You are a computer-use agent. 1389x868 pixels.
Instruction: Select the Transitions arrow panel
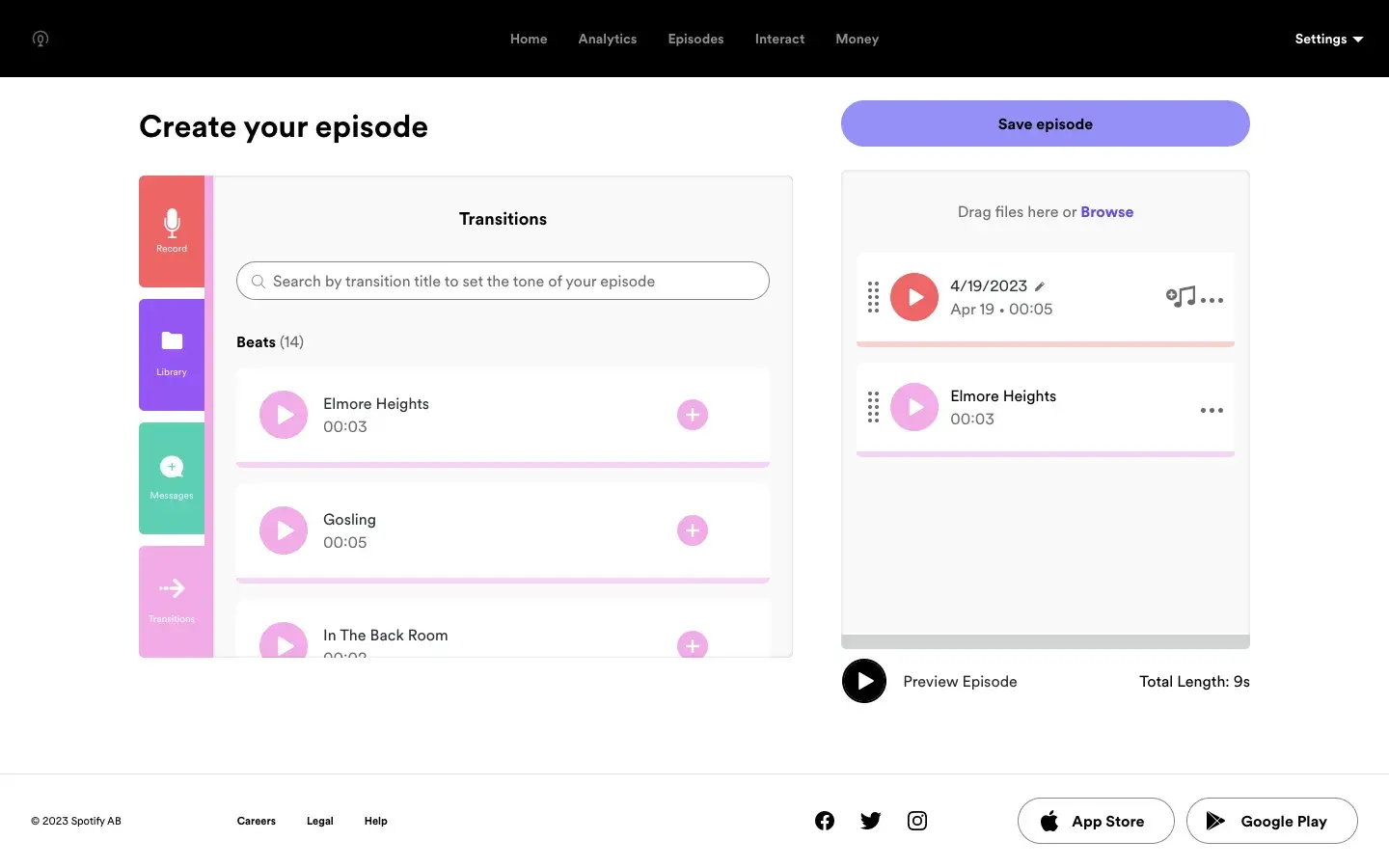[x=172, y=601]
